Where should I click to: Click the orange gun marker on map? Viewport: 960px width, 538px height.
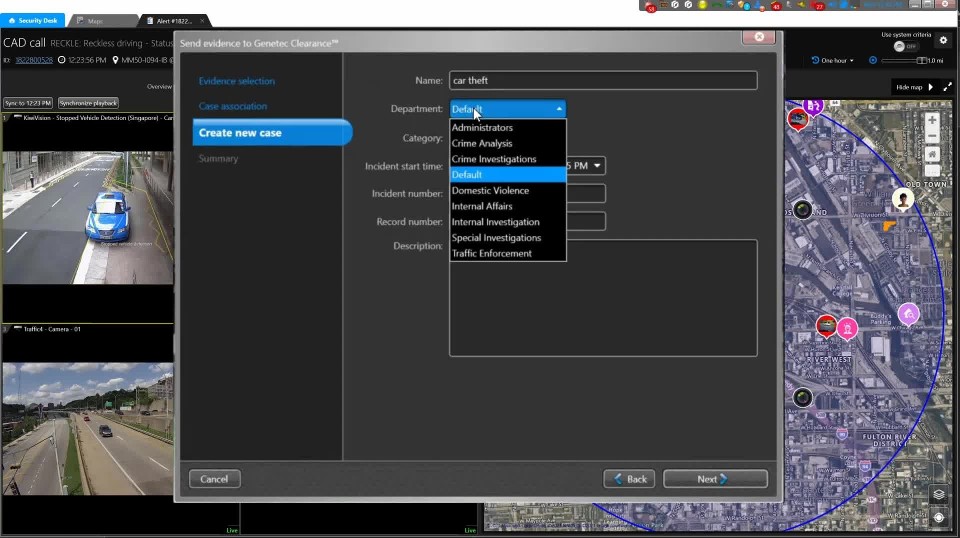890,226
